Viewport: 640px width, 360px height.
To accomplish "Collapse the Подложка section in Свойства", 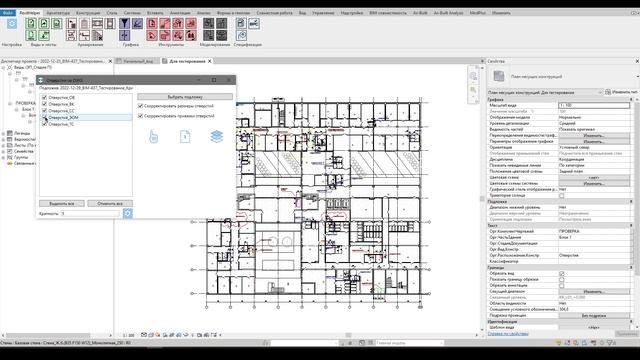I will point(631,201).
